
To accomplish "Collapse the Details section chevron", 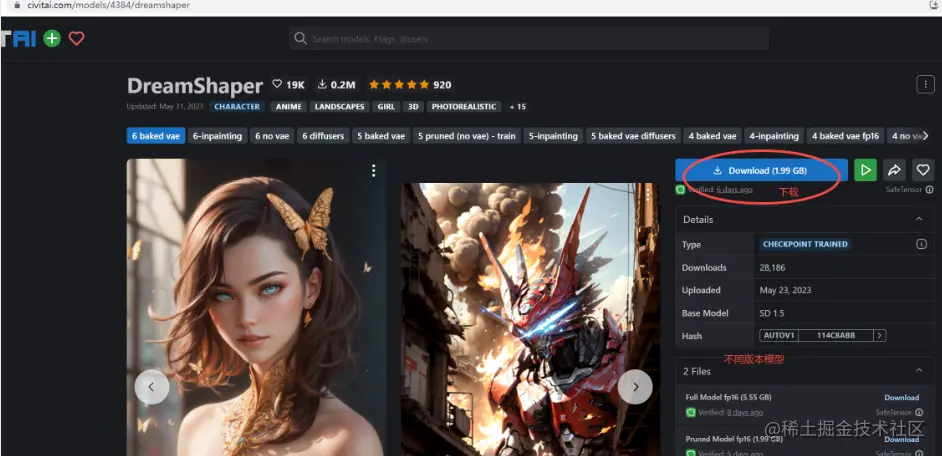I will click(x=919, y=219).
